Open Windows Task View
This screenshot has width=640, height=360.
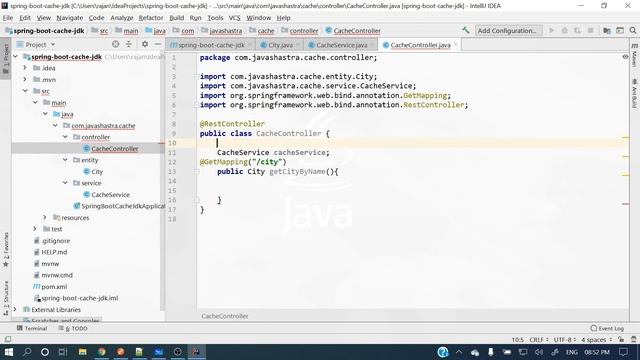click(62, 352)
